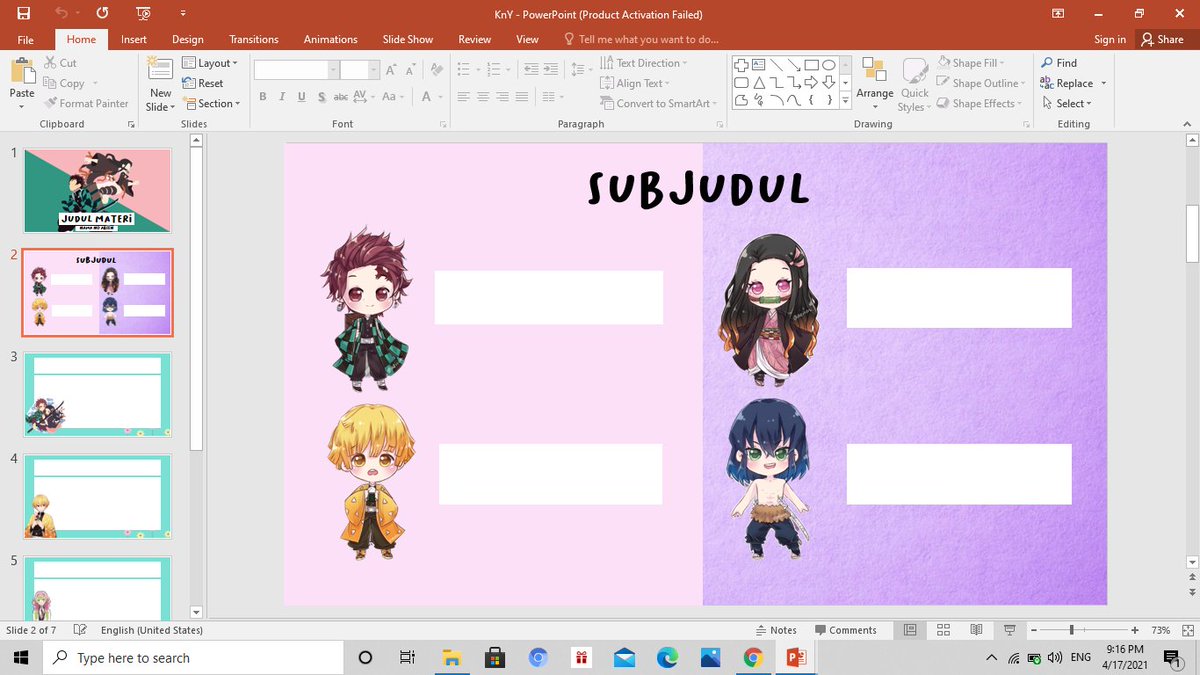This screenshot has width=1200, height=675.
Task: Start slideshow from beginning quick access icon
Action: pyautogui.click(x=143, y=14)
